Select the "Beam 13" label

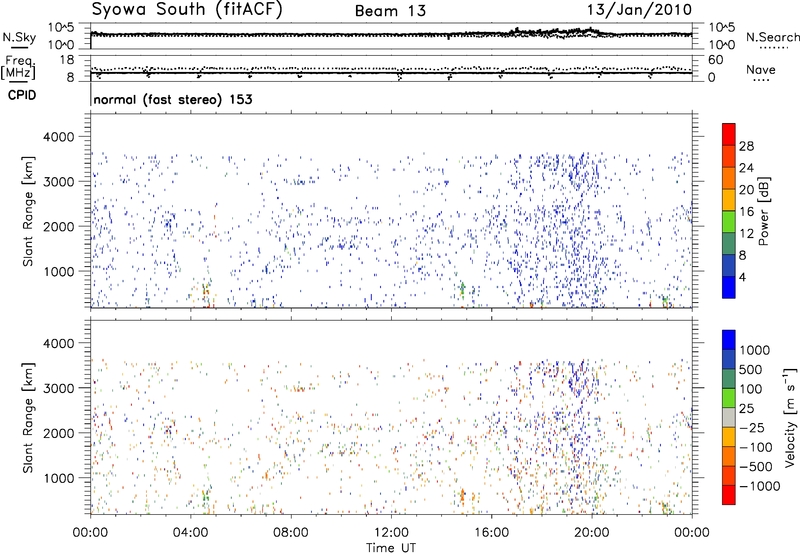[390, 11]
